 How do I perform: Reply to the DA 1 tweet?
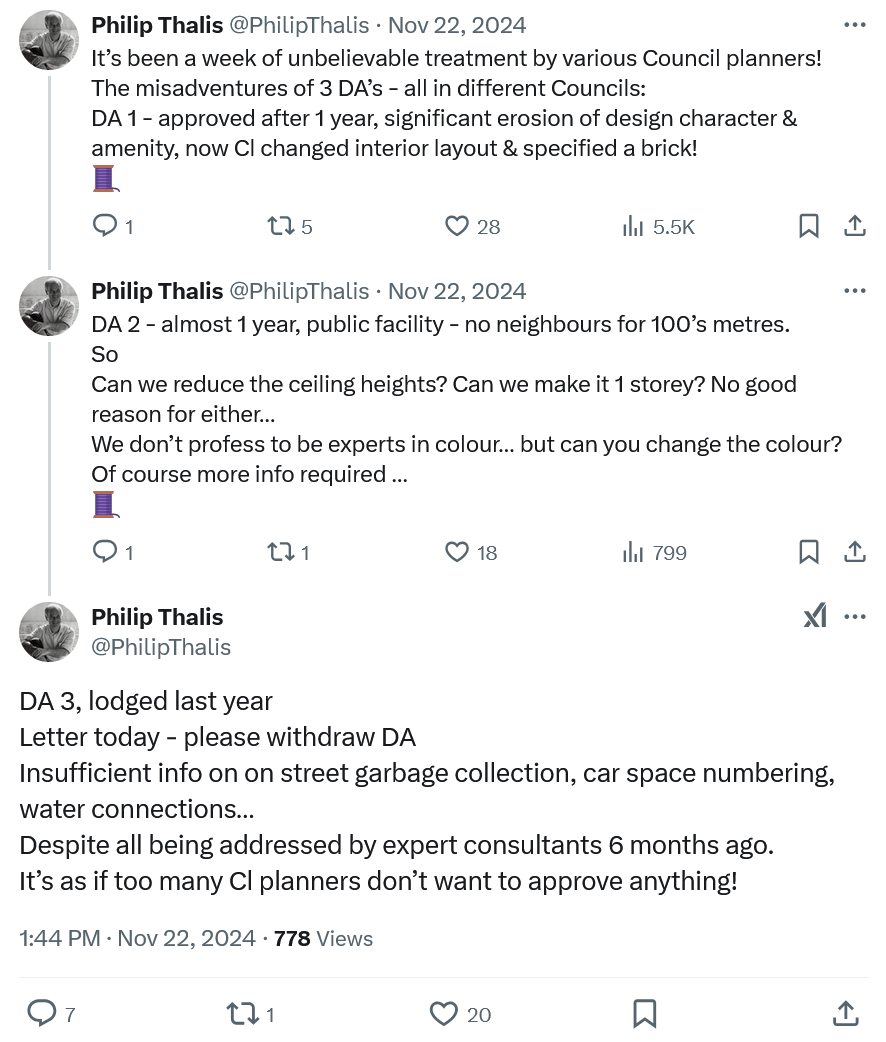click(106, 226)
